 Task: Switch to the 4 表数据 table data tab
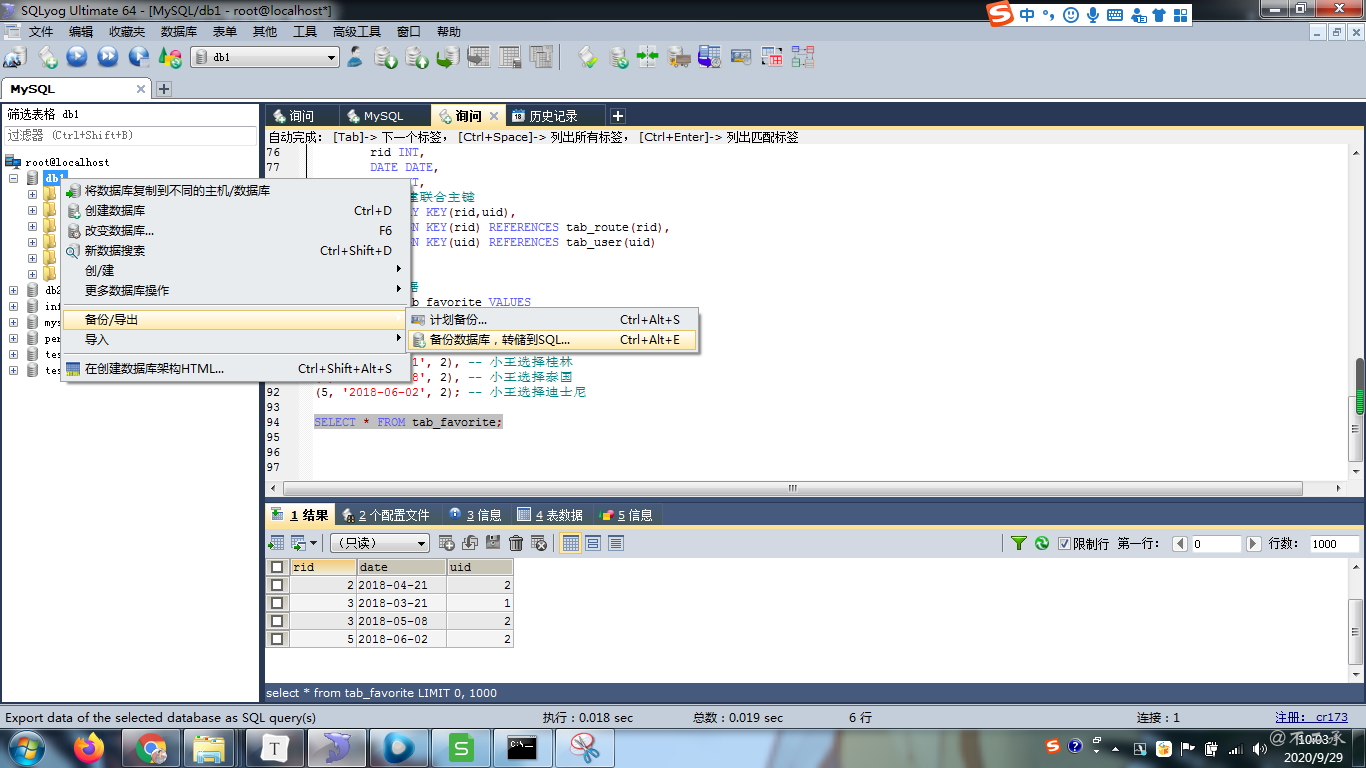click(549, 515)
